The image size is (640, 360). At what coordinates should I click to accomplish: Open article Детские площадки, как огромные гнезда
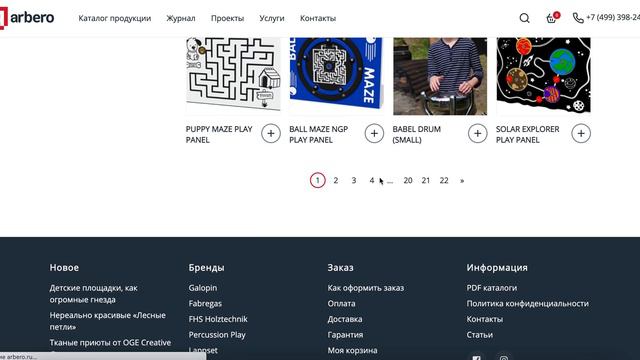click(x=93, y=293)
